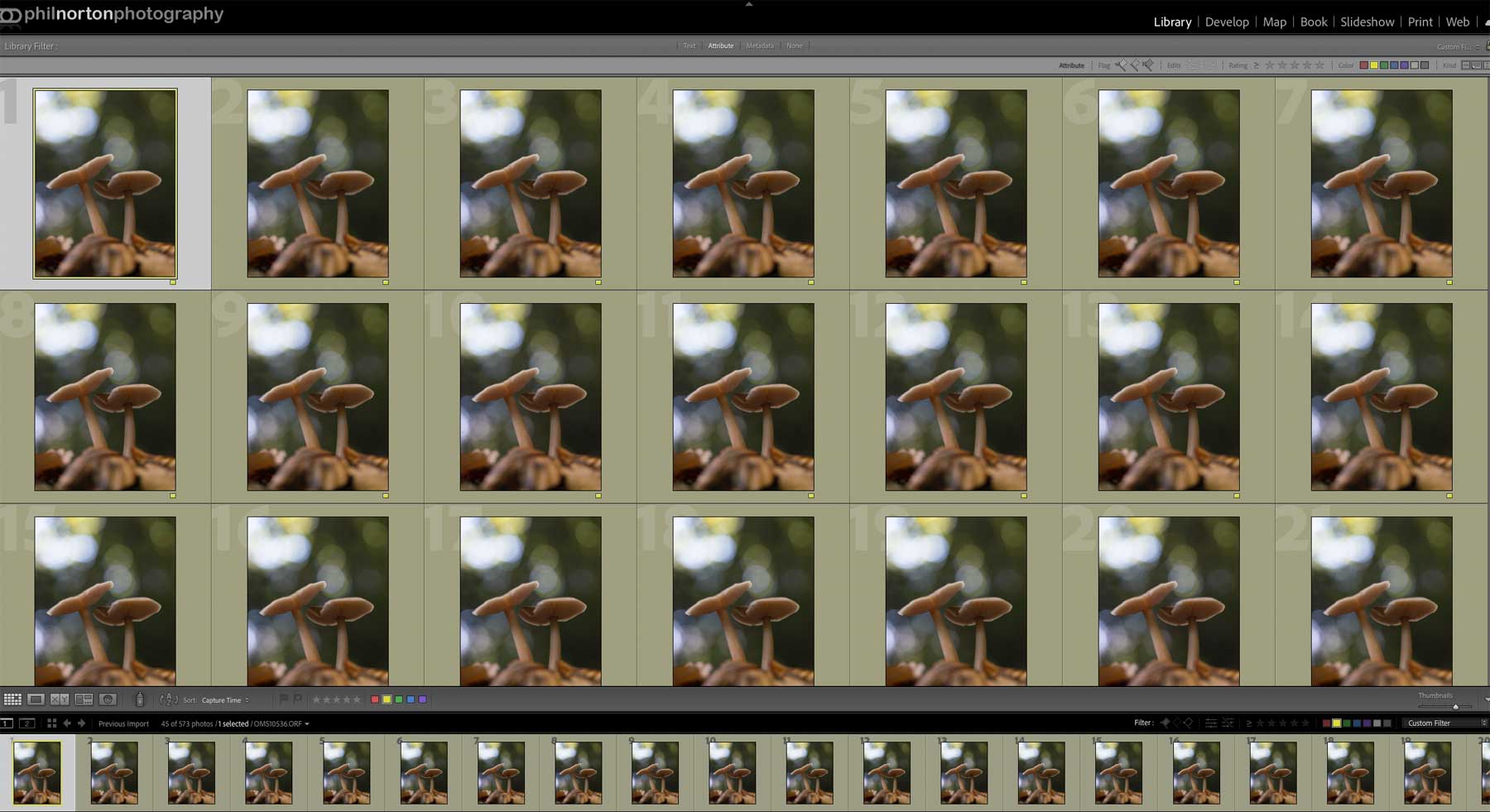
Task: Open People view icon in the toolbar
Action: coord(108,699)
